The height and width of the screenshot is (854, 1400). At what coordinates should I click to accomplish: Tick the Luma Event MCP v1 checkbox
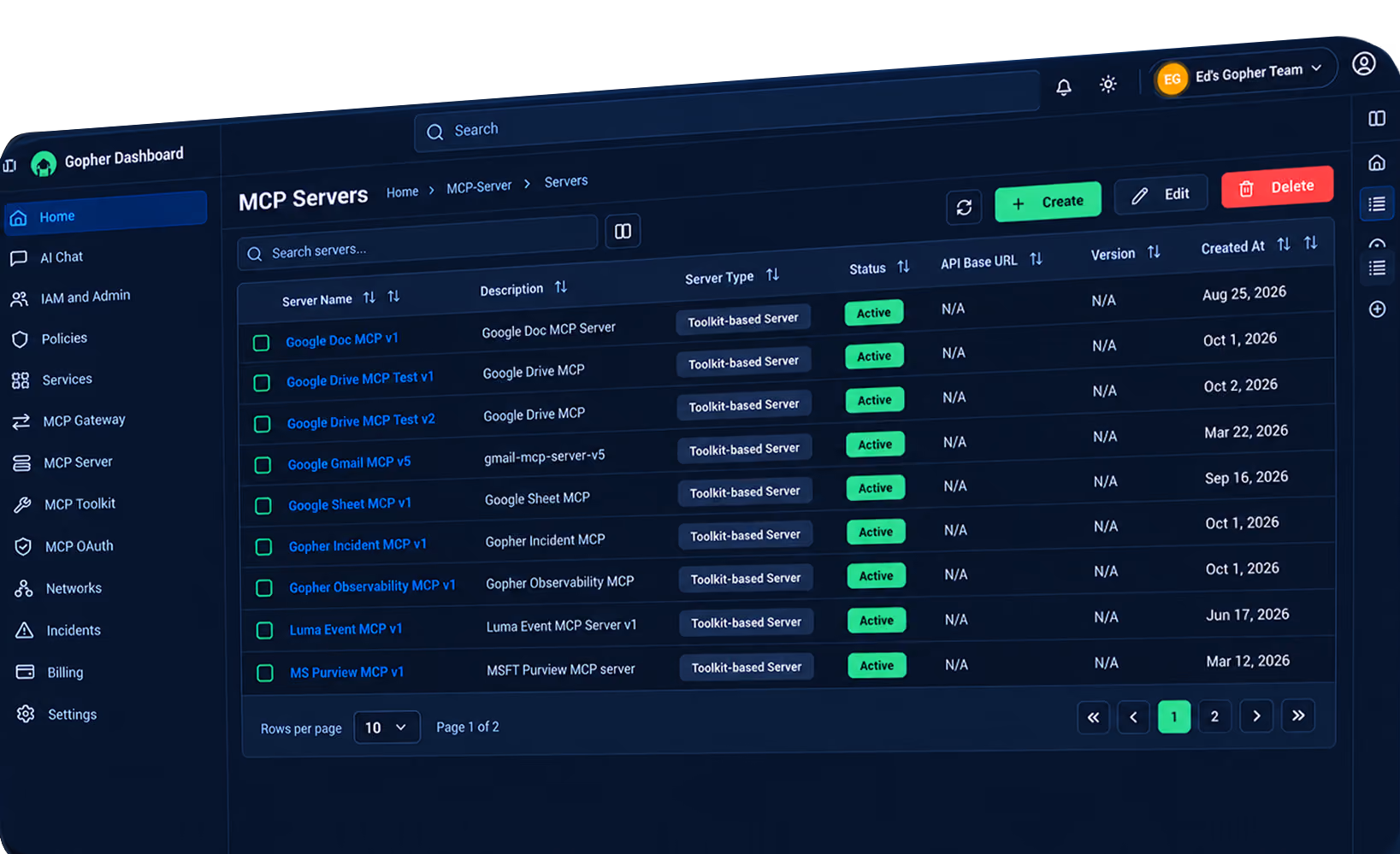pos(265,631)
